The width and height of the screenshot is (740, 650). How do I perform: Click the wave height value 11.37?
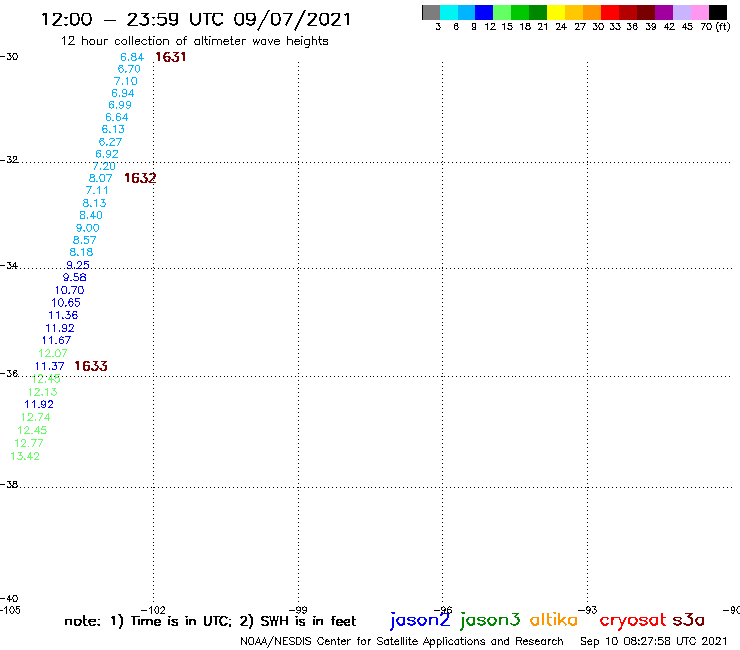point(50,366)
